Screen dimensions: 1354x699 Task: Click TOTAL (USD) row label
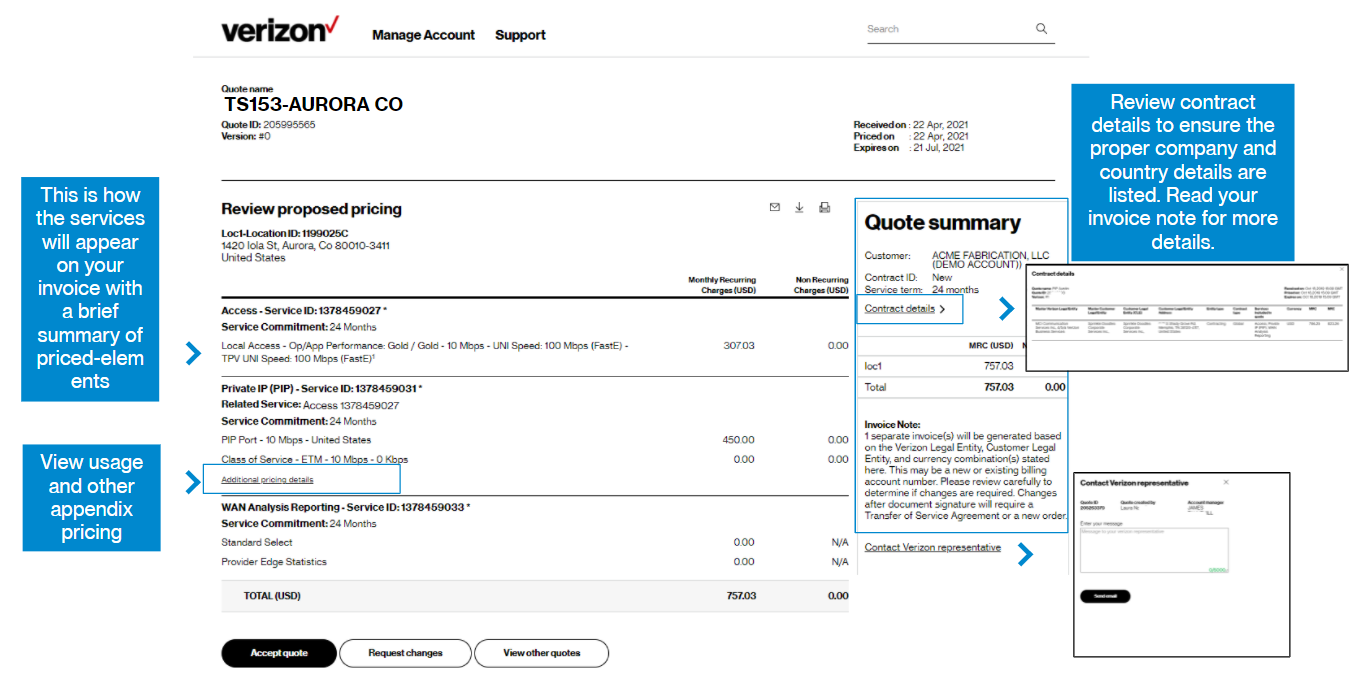click(x=272, y=596)
